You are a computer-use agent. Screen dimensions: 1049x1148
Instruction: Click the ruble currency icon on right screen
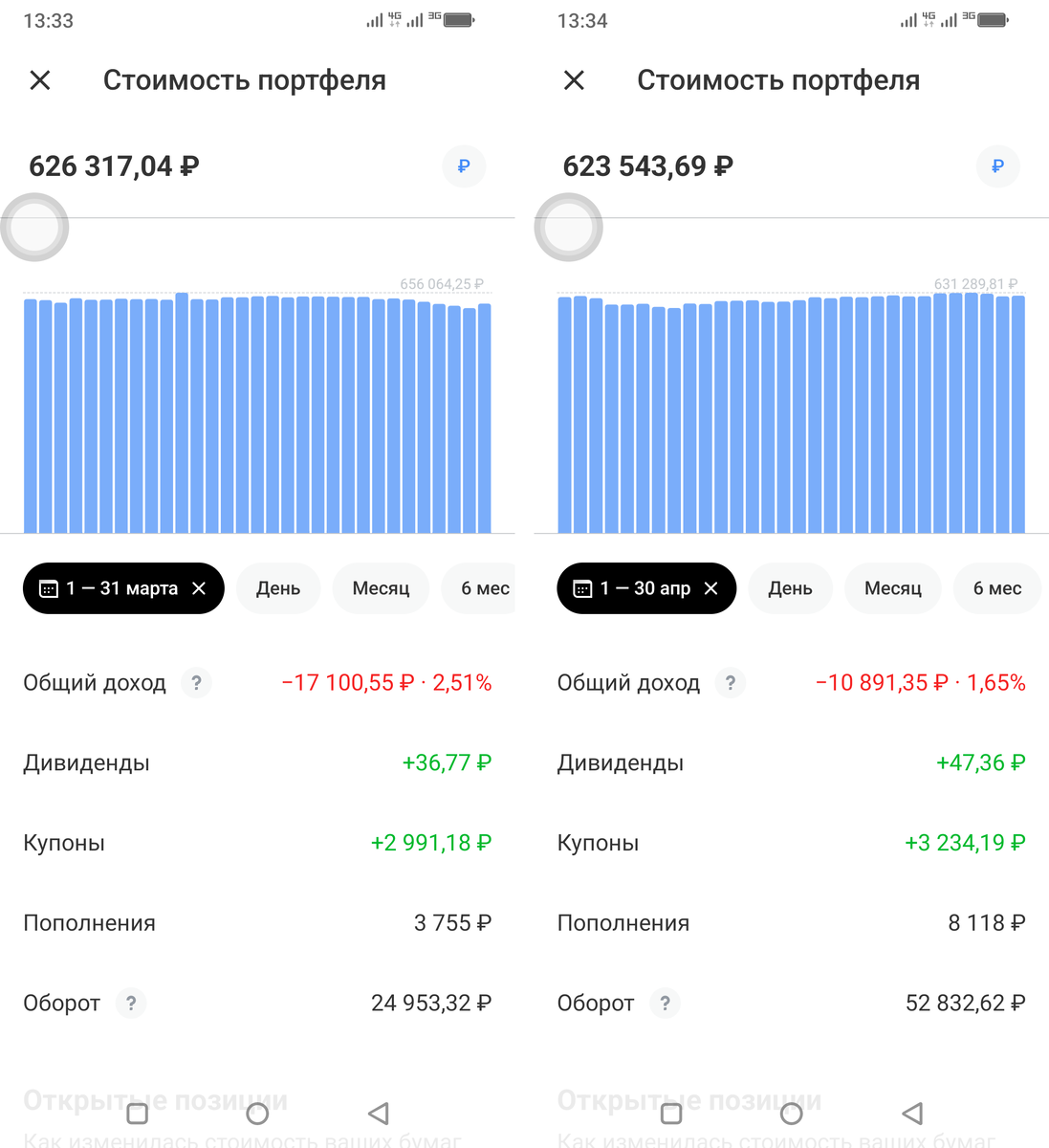[x=997, y=166]
